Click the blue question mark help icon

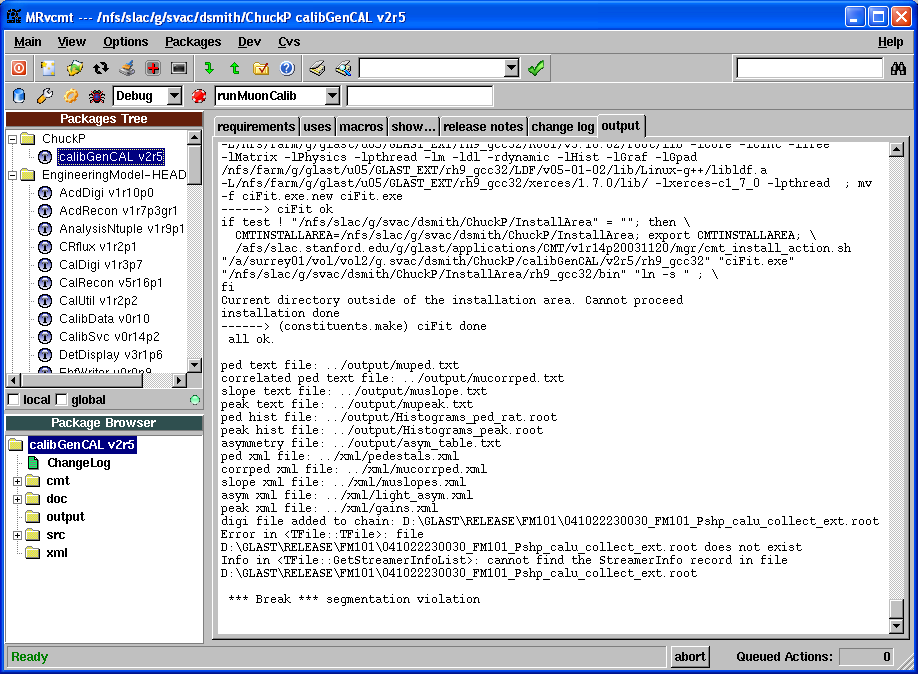point(287,69)
